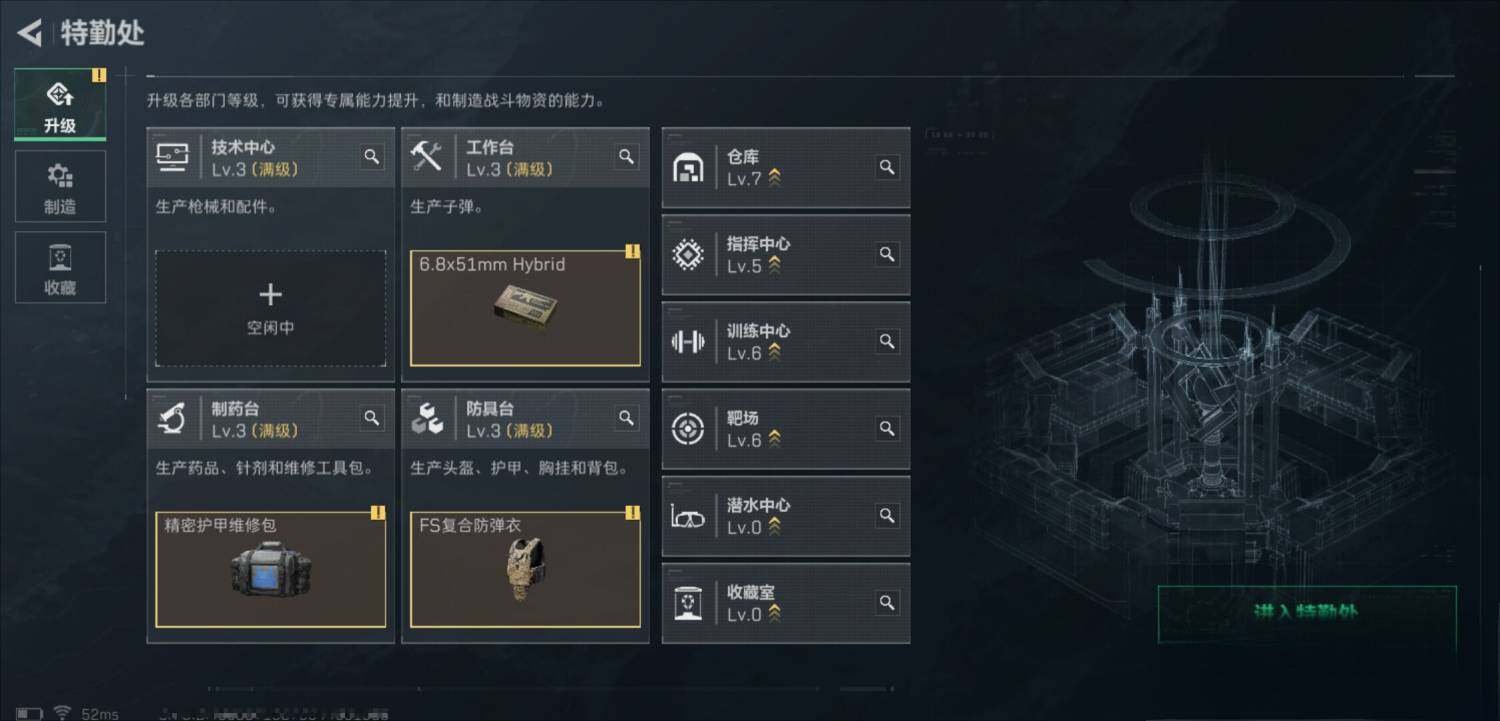Select the 训练中心 dumbbell icon
This screenshot has height=721, width=1500.
tap(688, 342)
